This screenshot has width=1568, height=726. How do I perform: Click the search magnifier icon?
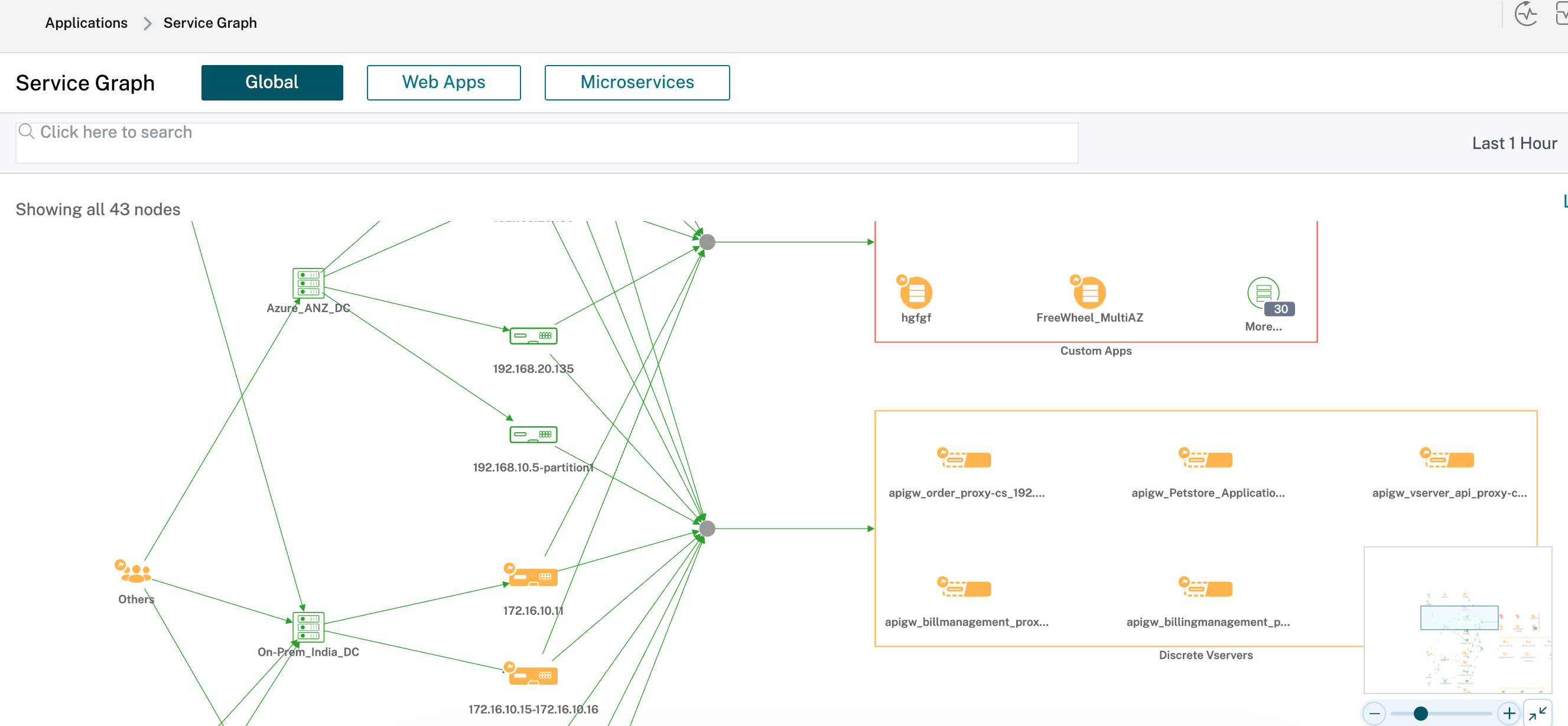click(26, 131)
